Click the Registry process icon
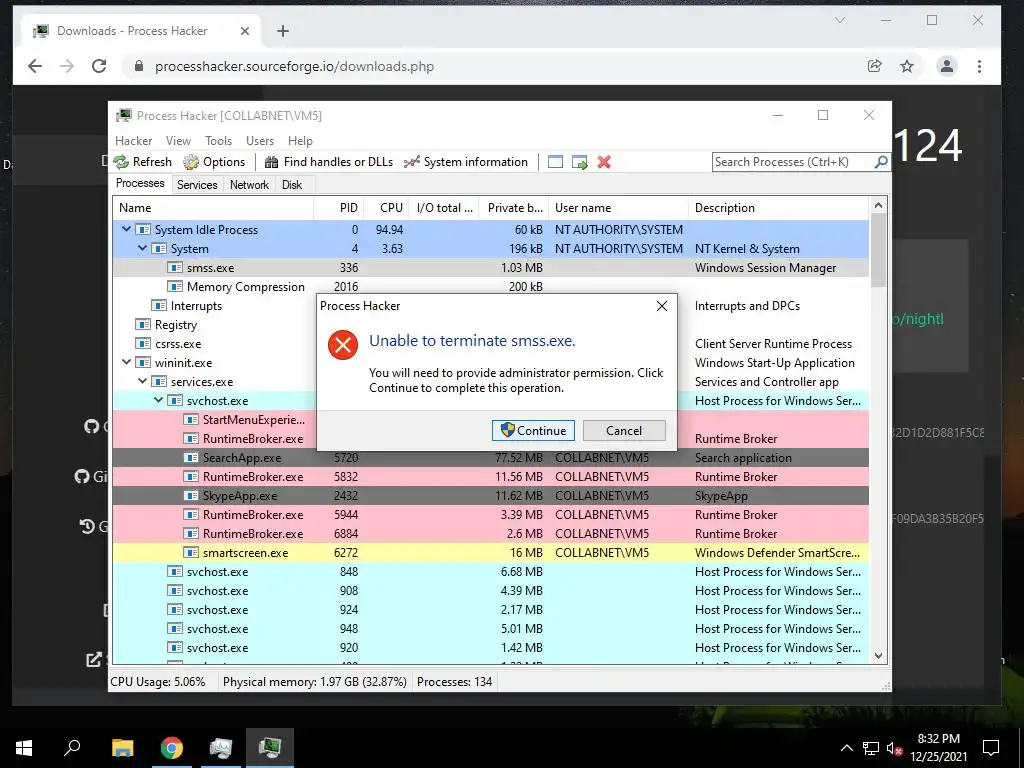The width and height of the screenshot is (1024, 768). (x=142, y=325)
